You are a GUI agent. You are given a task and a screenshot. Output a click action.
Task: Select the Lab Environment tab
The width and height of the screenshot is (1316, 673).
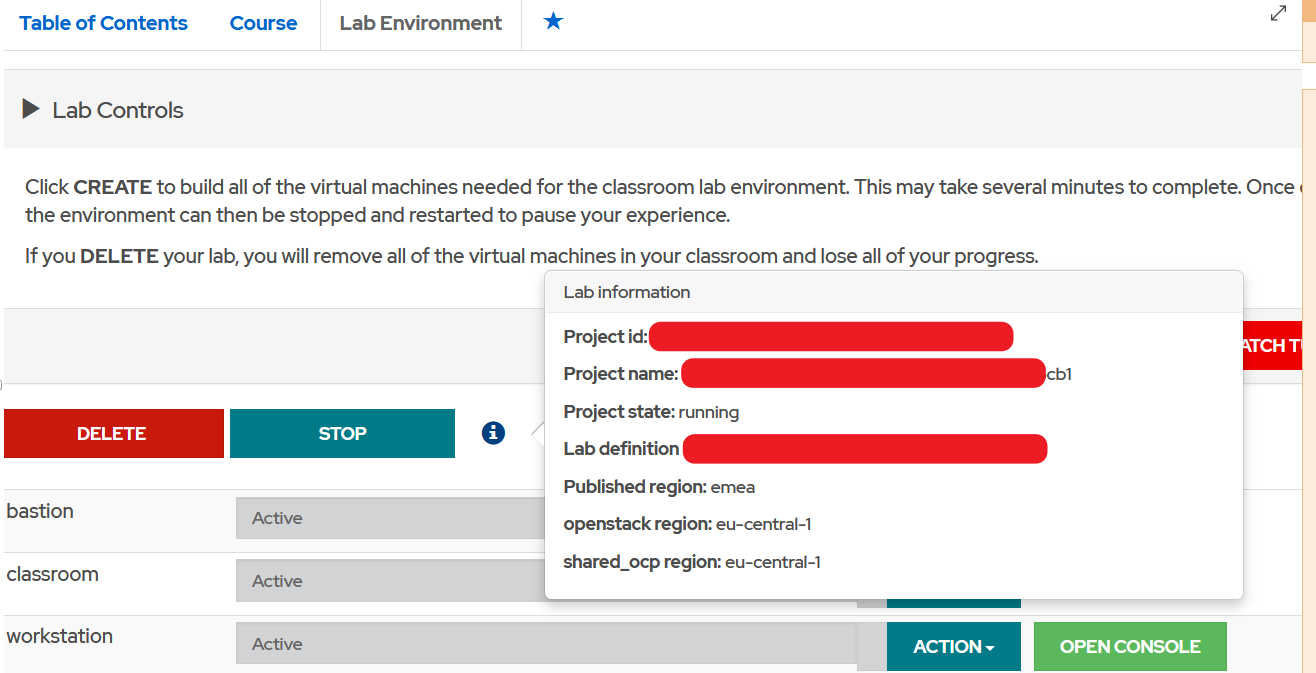420,22
